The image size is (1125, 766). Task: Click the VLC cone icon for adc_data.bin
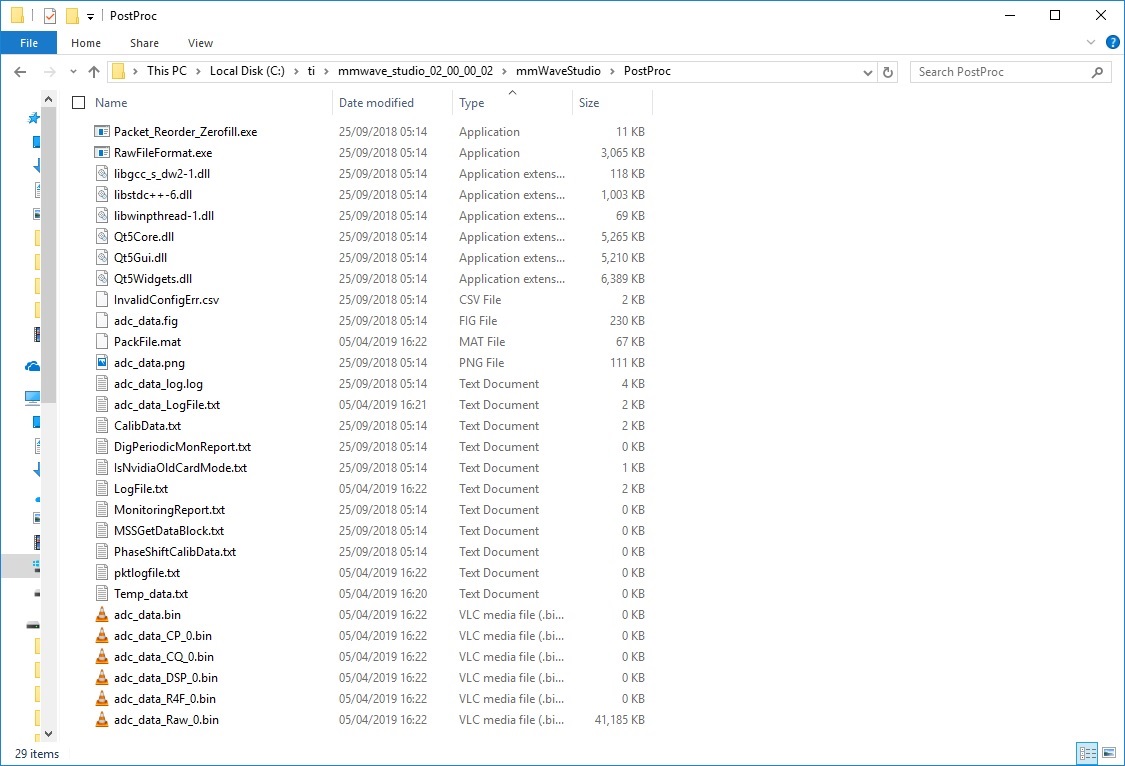click(102, 615)
